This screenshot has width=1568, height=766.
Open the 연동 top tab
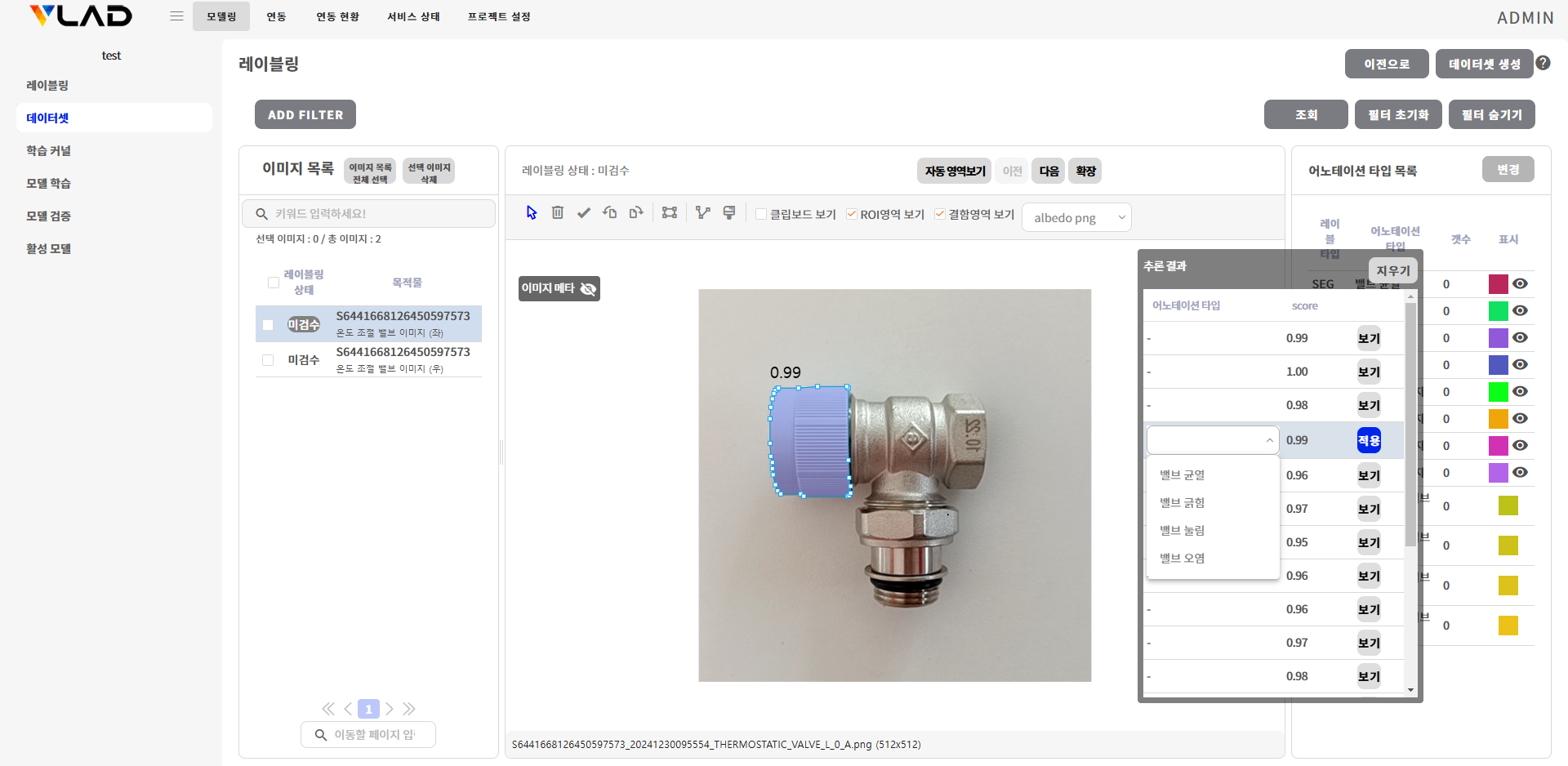click(x=276, y=16)
